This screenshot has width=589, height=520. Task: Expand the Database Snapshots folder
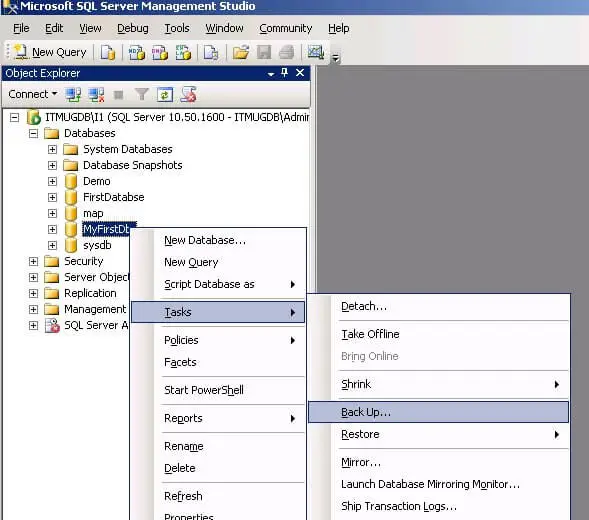click(x=52, y=165)
